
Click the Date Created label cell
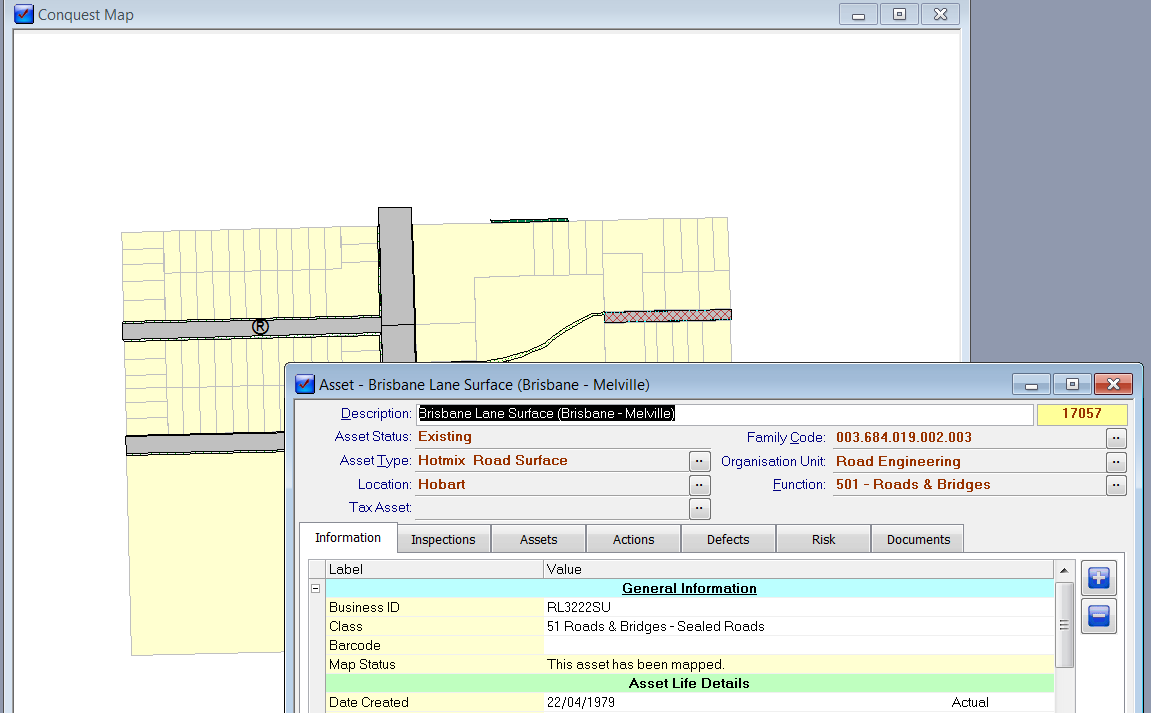tap(435, 703)
